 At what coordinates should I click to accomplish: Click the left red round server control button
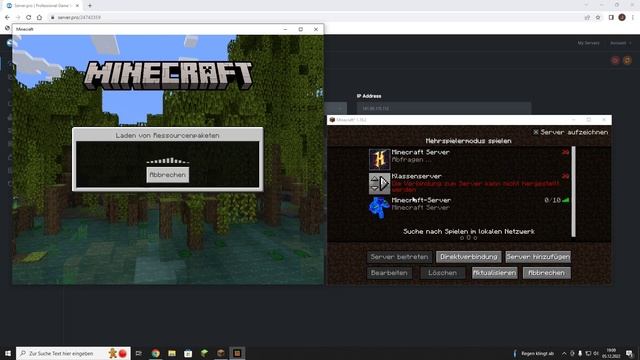click(x=615, y=60)
